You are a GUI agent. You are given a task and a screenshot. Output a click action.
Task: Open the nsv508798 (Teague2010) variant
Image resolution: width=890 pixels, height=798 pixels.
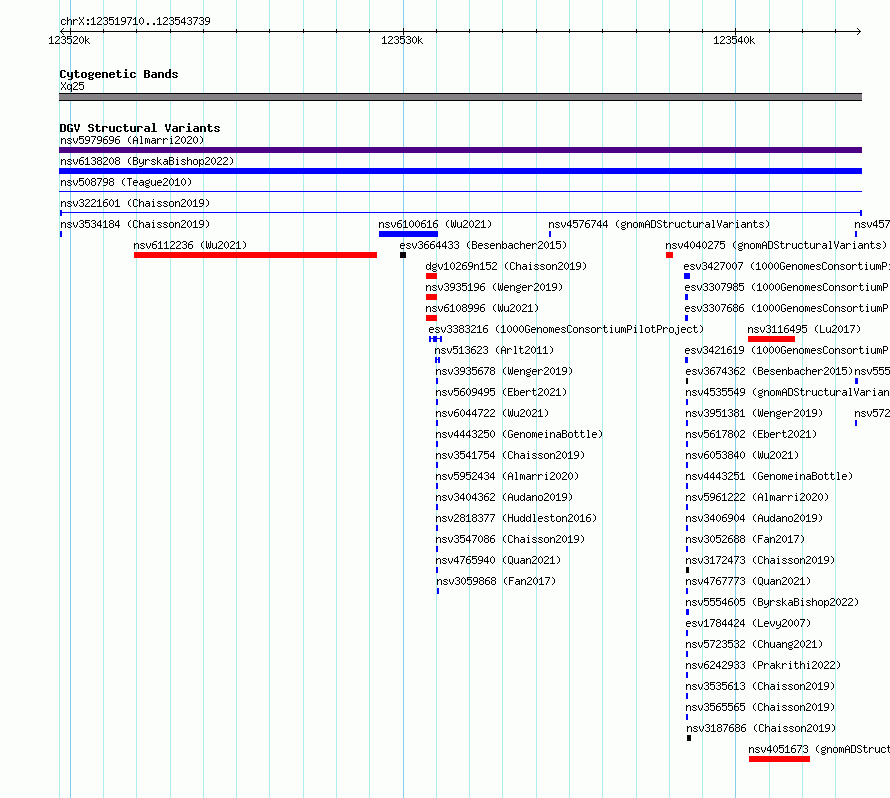[x=126, y=182]
